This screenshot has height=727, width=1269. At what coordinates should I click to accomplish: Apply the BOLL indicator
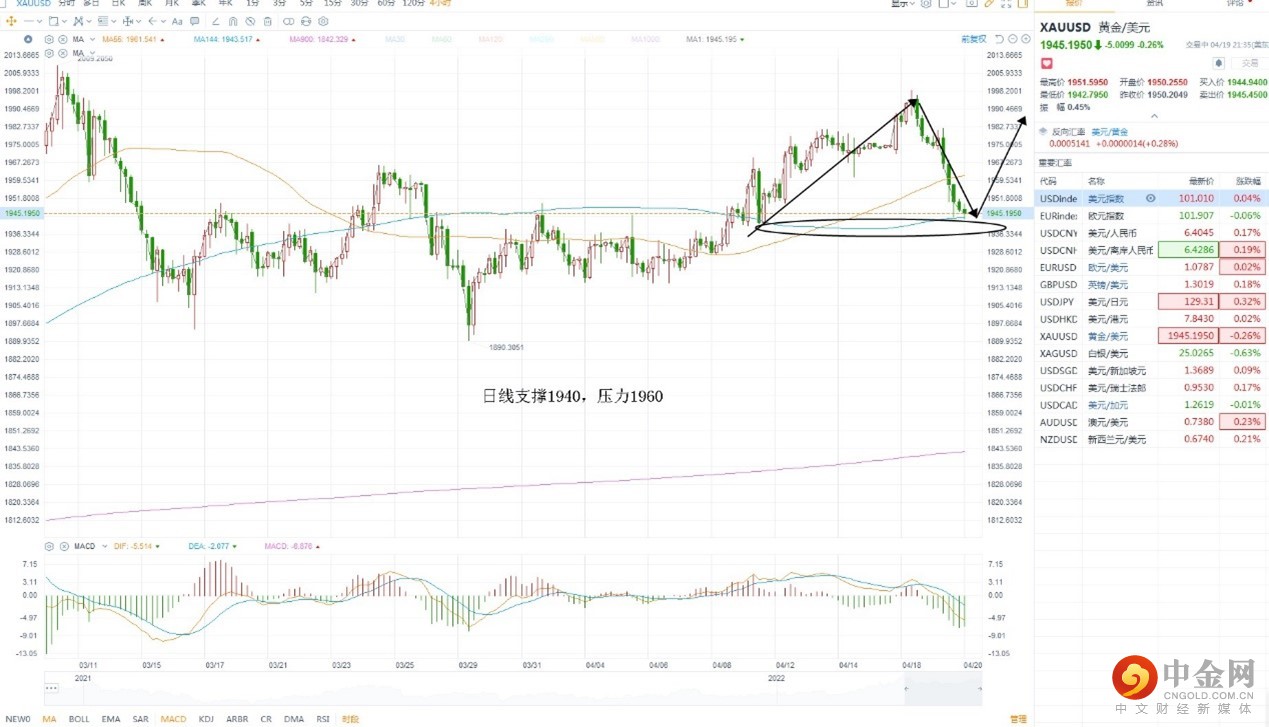79,719
